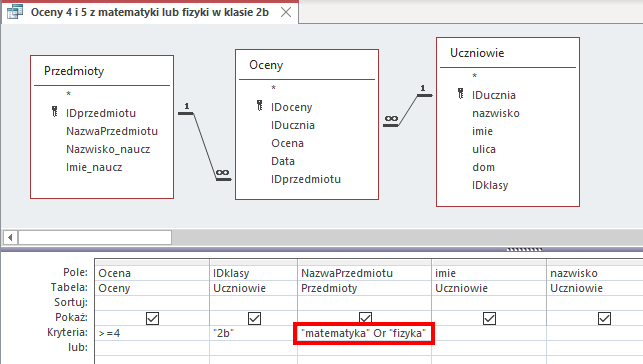
Task: Click the query icon in the tab header
Action: [x=14, y=12]
